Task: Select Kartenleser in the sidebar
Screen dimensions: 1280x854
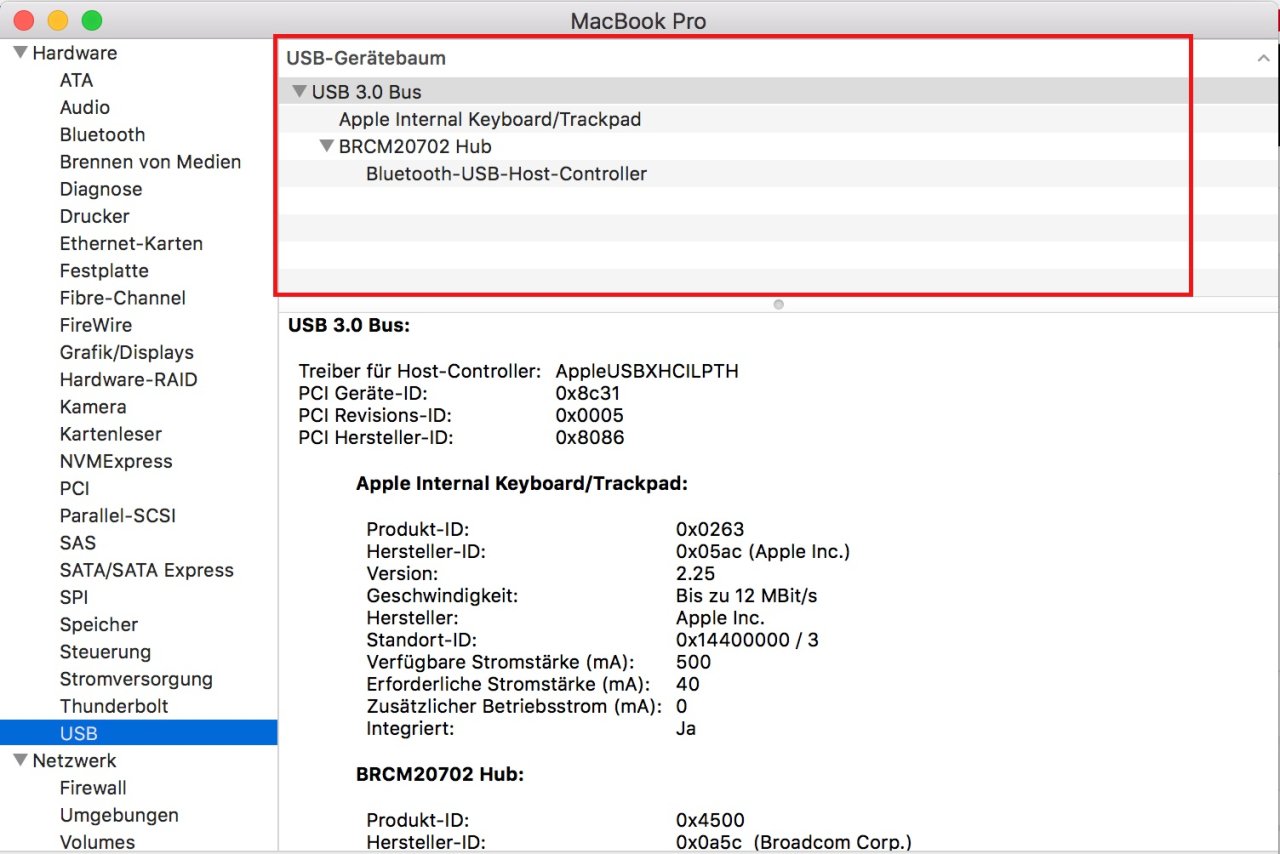Action: [110, 434]
